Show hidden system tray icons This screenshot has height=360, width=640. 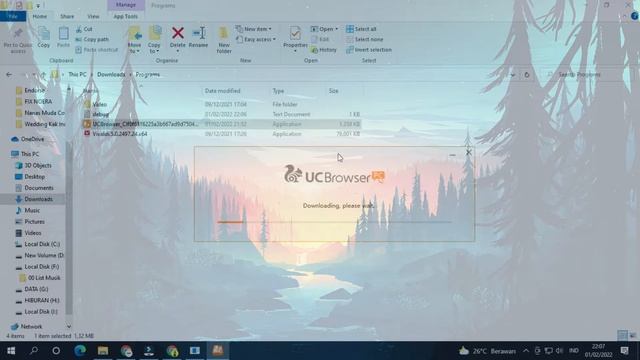[526, 351]
